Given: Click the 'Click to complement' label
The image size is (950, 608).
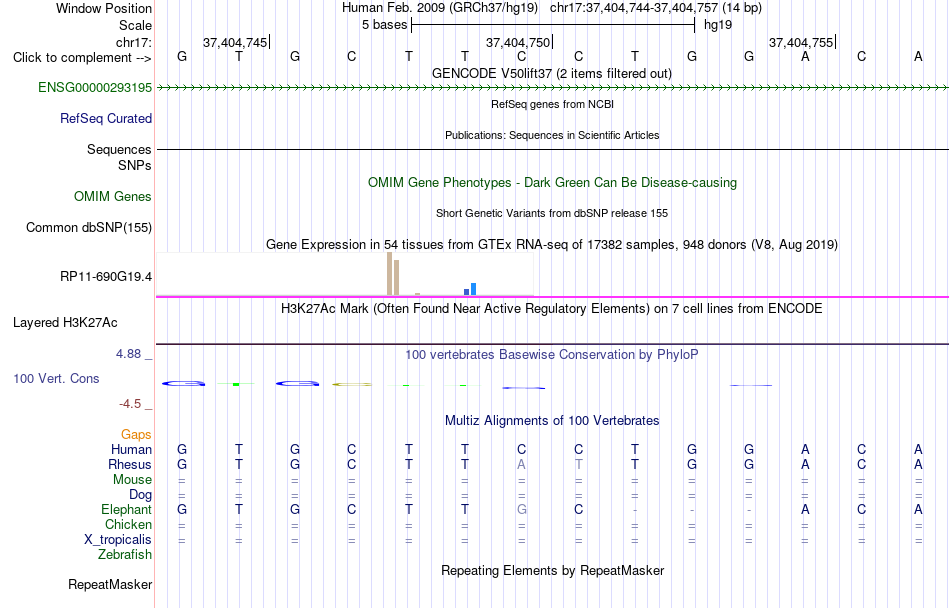Looking at the screenshot, I should click(82, 58).
